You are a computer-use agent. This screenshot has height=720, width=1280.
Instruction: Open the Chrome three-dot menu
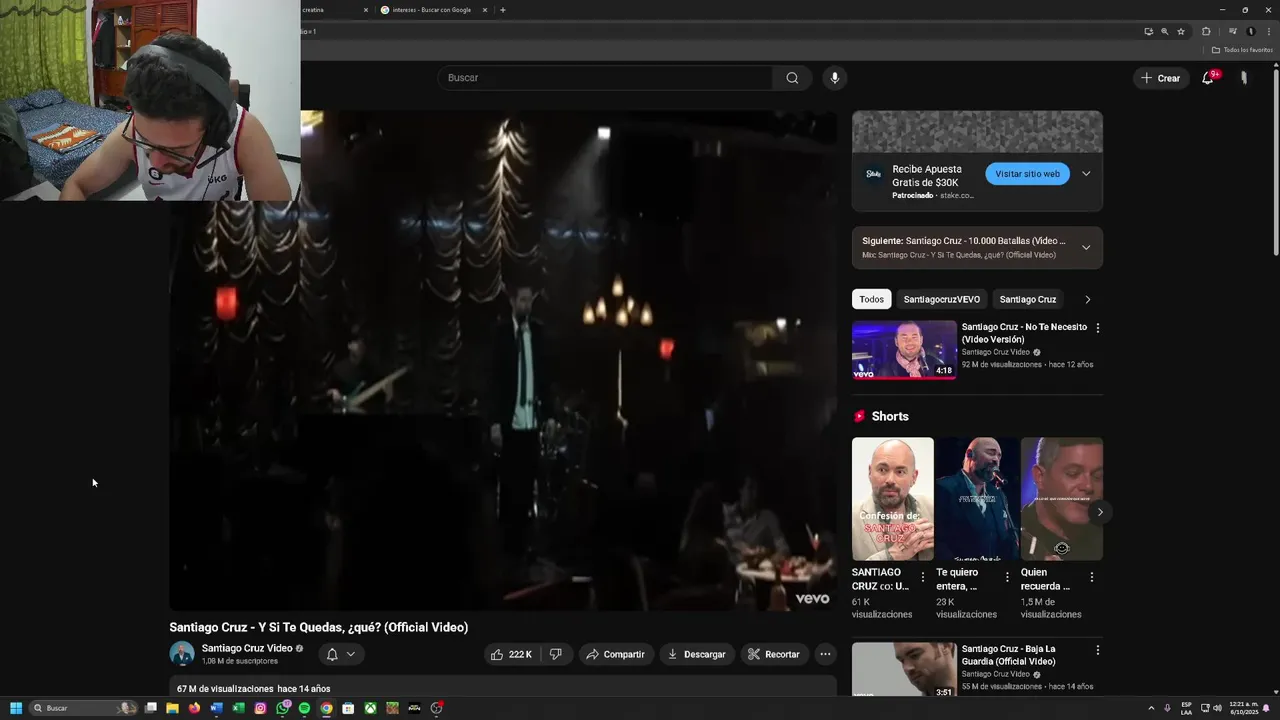click(x=1268, y=31)
